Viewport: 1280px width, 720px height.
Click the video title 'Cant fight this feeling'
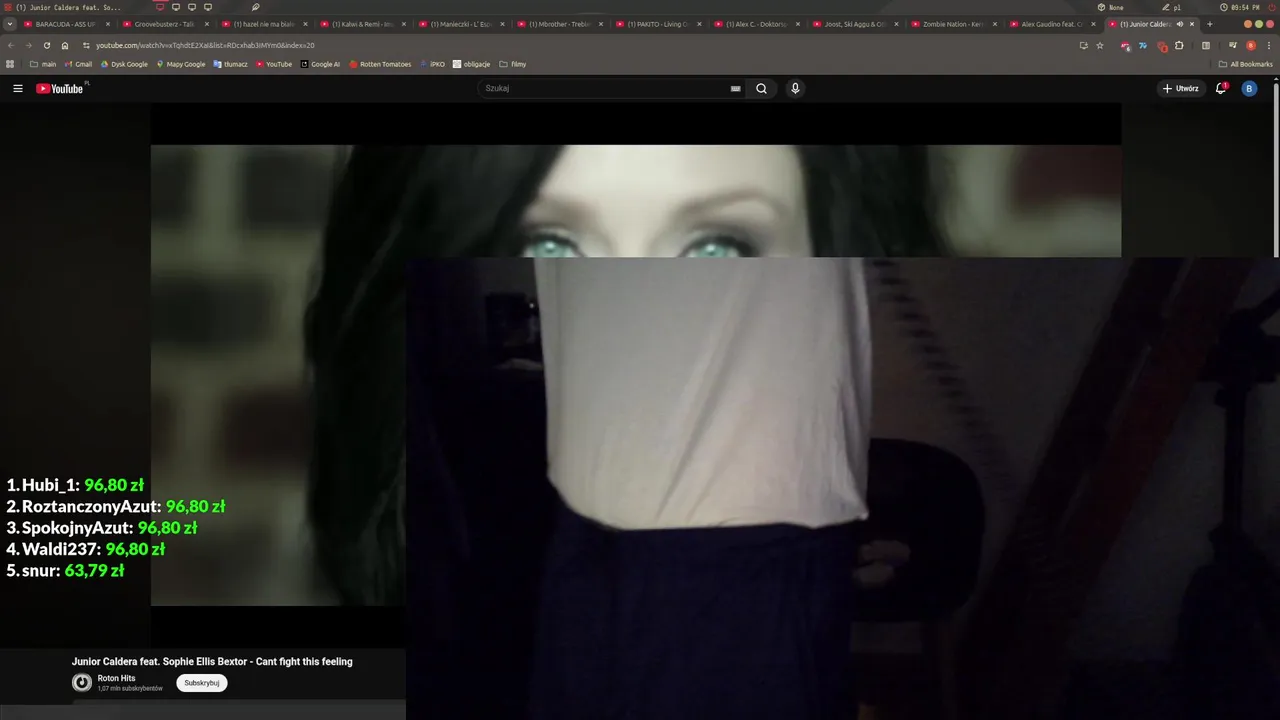tap(212, 661)
